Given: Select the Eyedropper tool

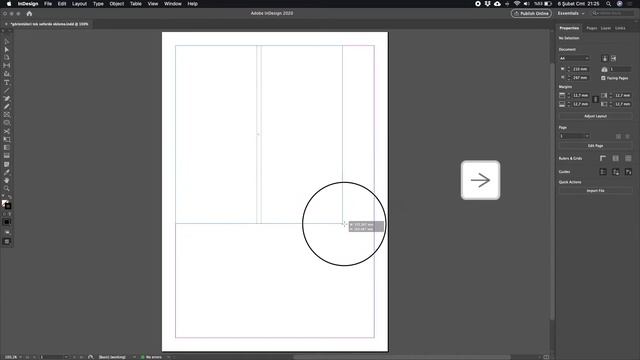Looking at the screenshot, I should 7,172.
